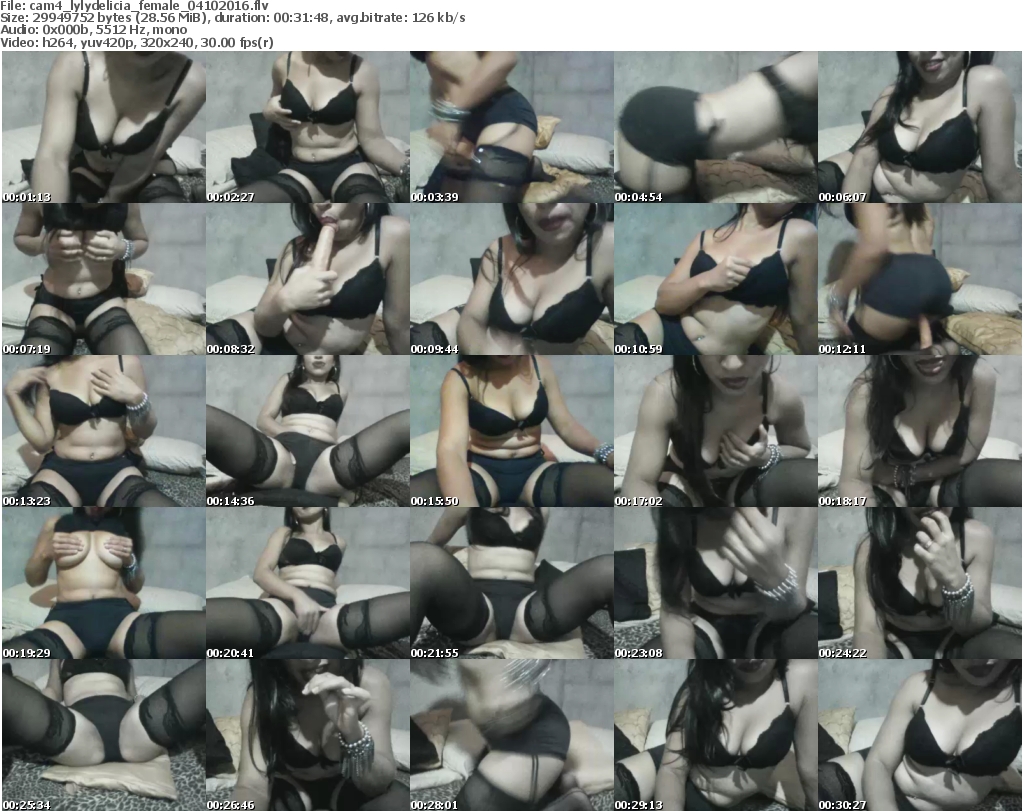The image size is (1024, 811).
Task: Select the last frame at 00:30:27
Action: coord(920,735)
